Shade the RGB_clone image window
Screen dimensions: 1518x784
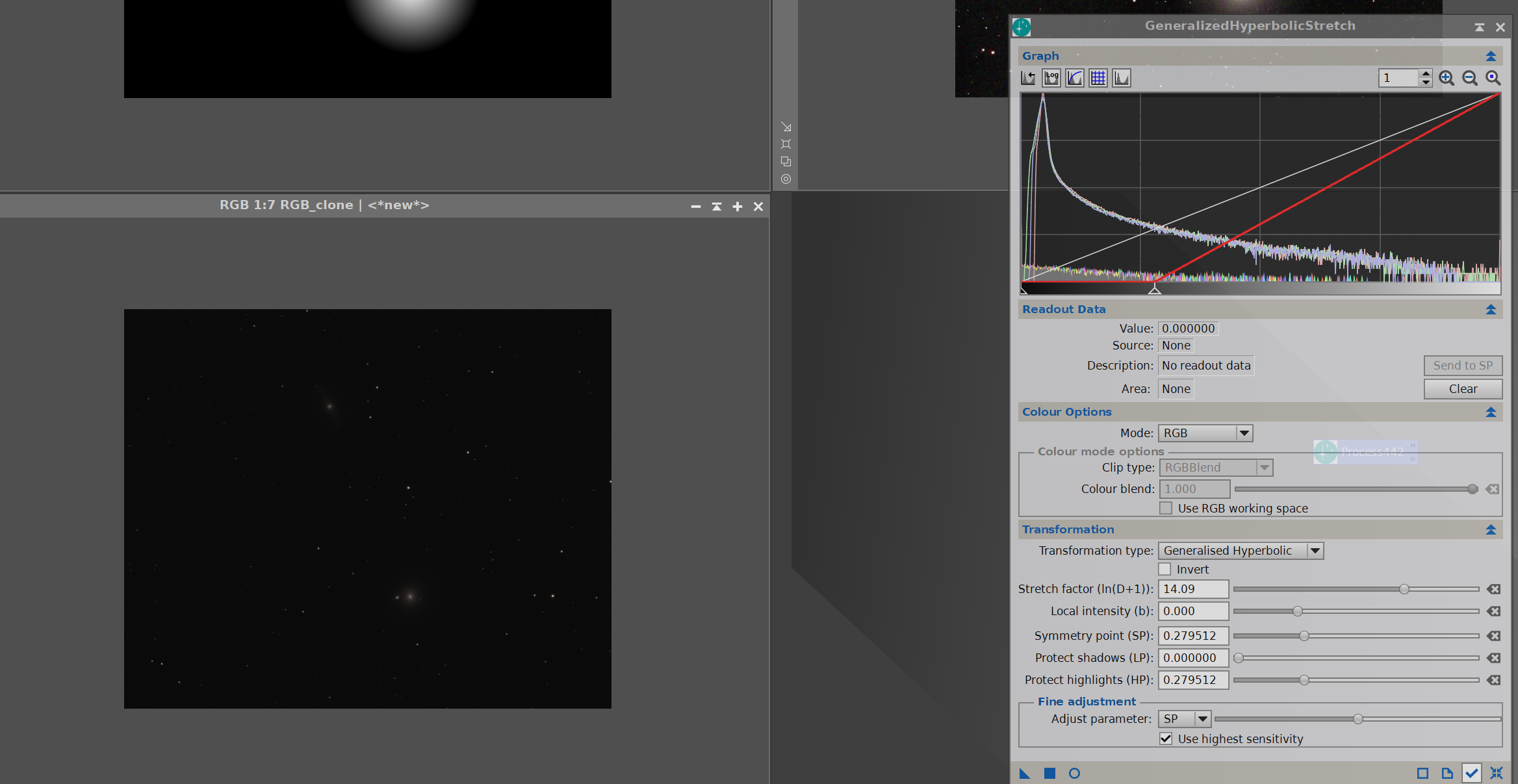click(x=717, y=207)
